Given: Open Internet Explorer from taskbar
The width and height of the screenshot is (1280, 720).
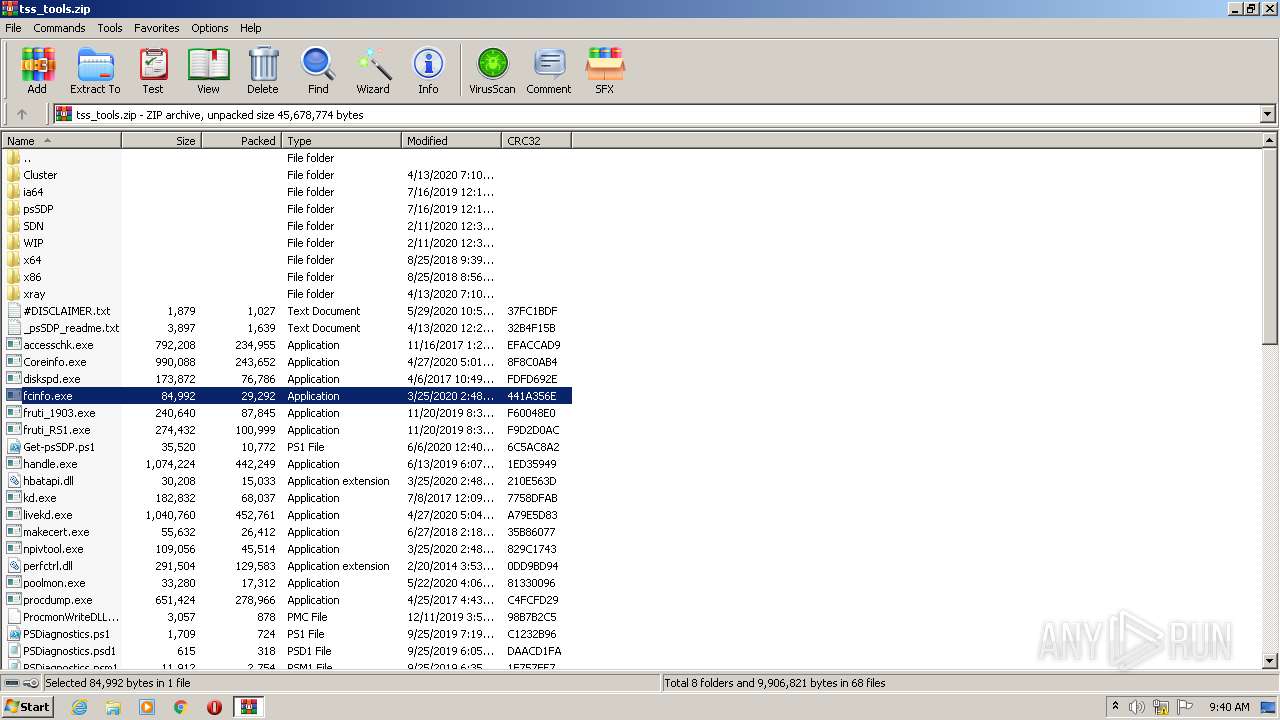Looking at the screenshot, I should (x=79, y=707).
